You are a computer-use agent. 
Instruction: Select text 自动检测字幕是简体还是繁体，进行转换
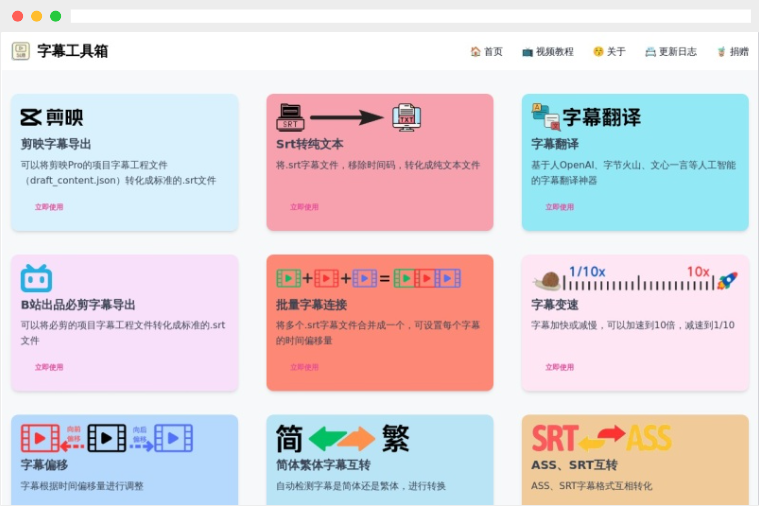361,486
